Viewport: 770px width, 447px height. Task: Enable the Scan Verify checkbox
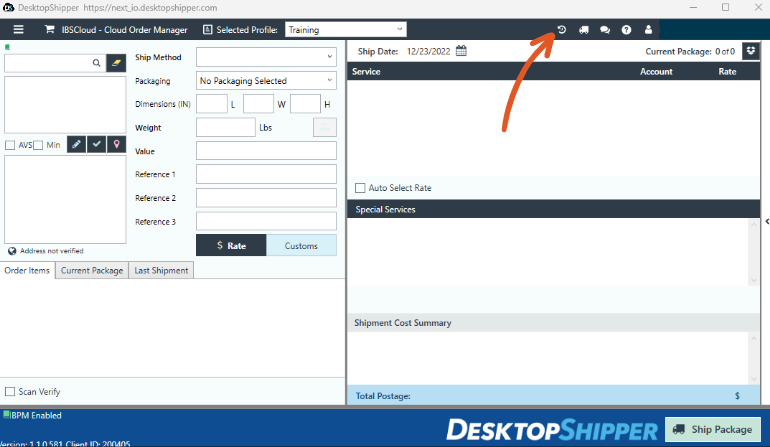pos(10,391)
